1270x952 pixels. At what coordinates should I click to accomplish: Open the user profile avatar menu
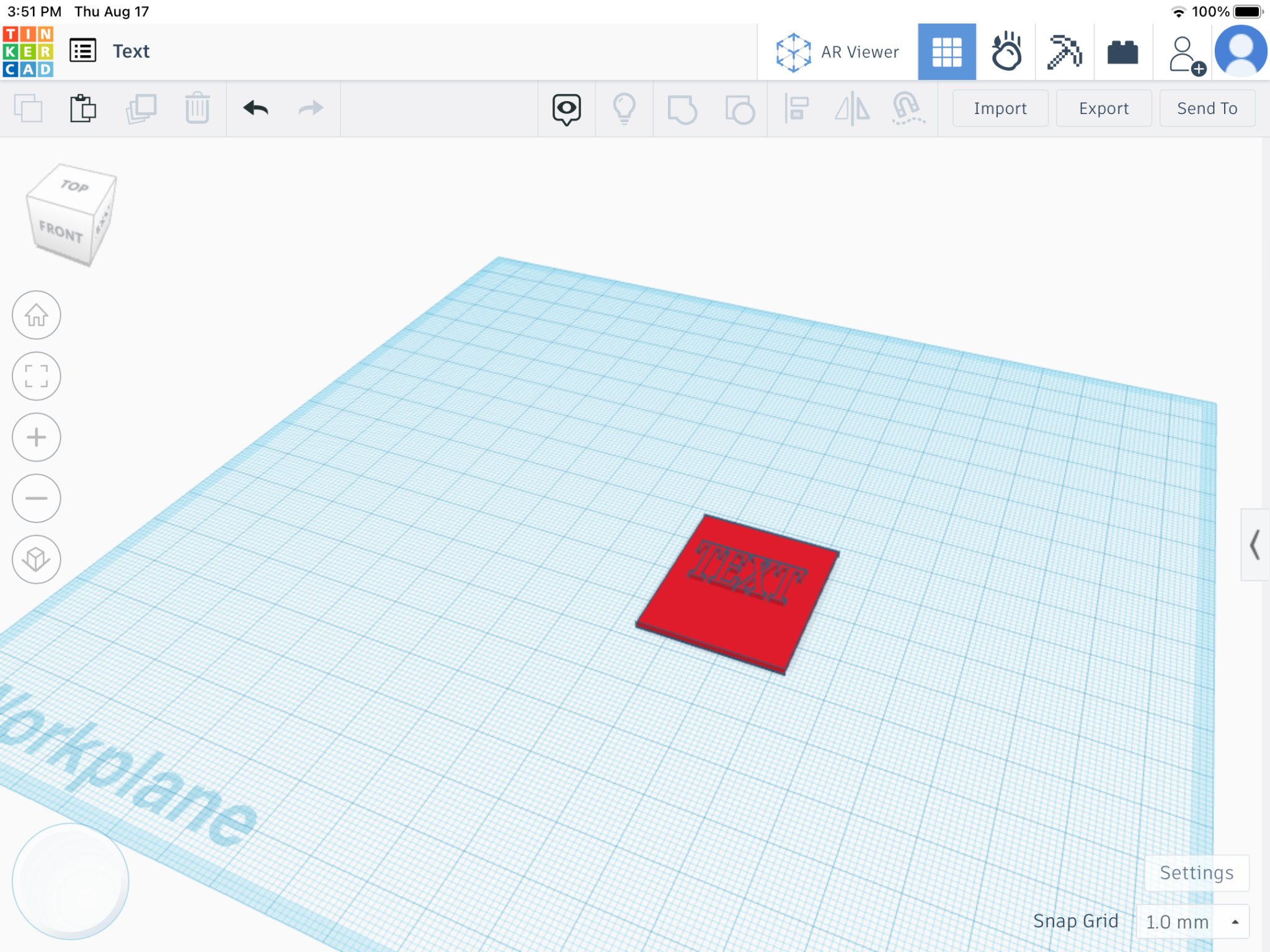(1241, 52)
